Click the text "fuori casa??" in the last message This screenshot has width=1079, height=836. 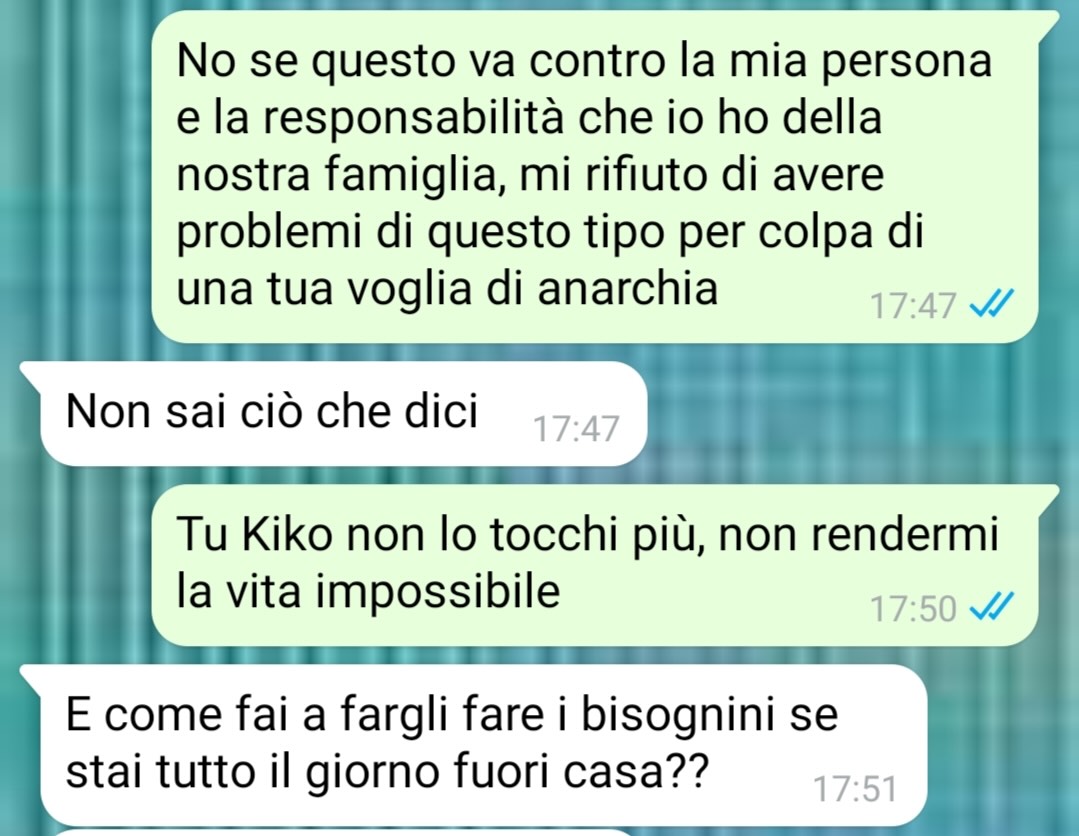(580, 771)
